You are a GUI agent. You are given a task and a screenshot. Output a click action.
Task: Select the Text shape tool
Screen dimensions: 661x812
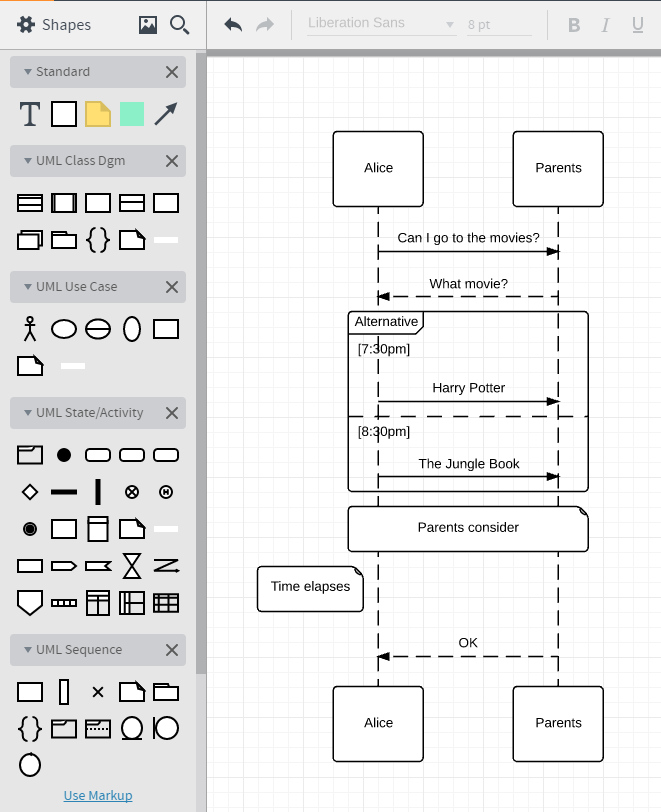(x=30, y=114)
